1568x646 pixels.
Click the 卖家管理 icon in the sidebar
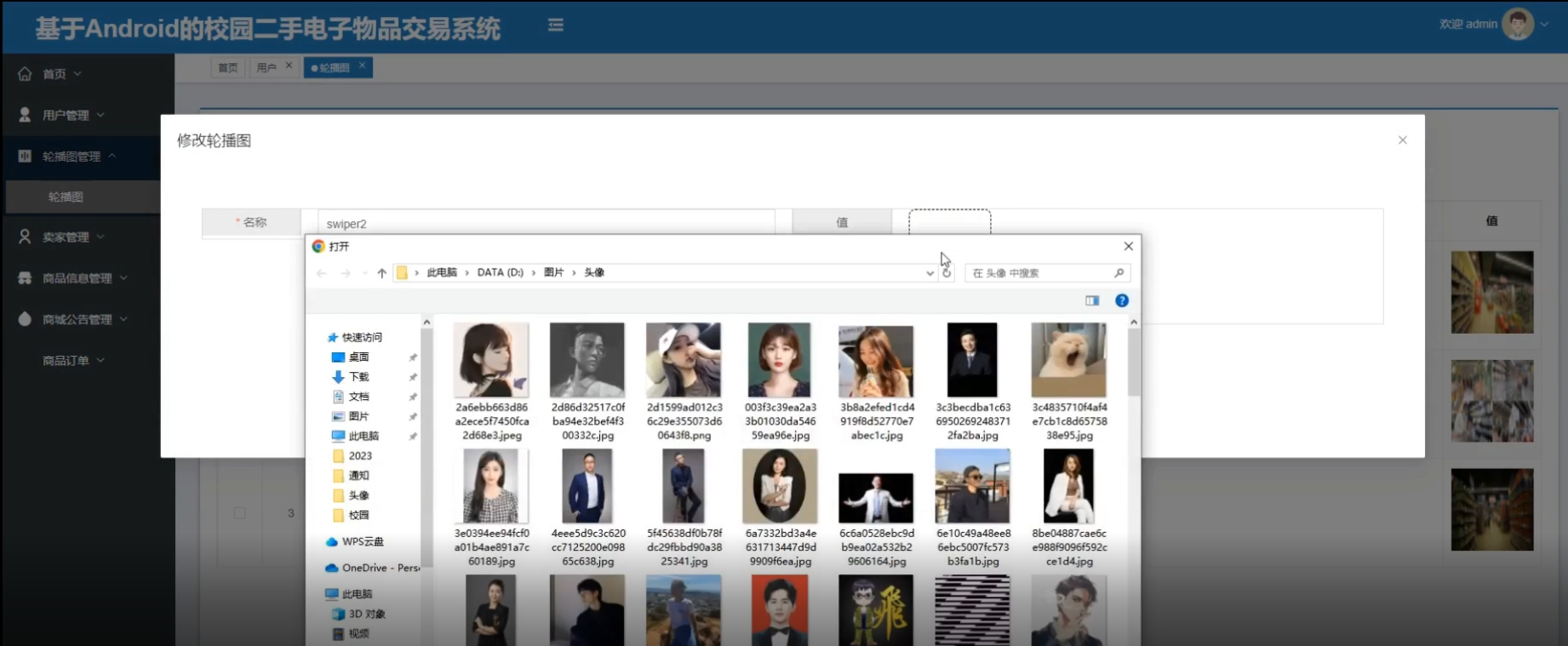click(x=25, y=237)
